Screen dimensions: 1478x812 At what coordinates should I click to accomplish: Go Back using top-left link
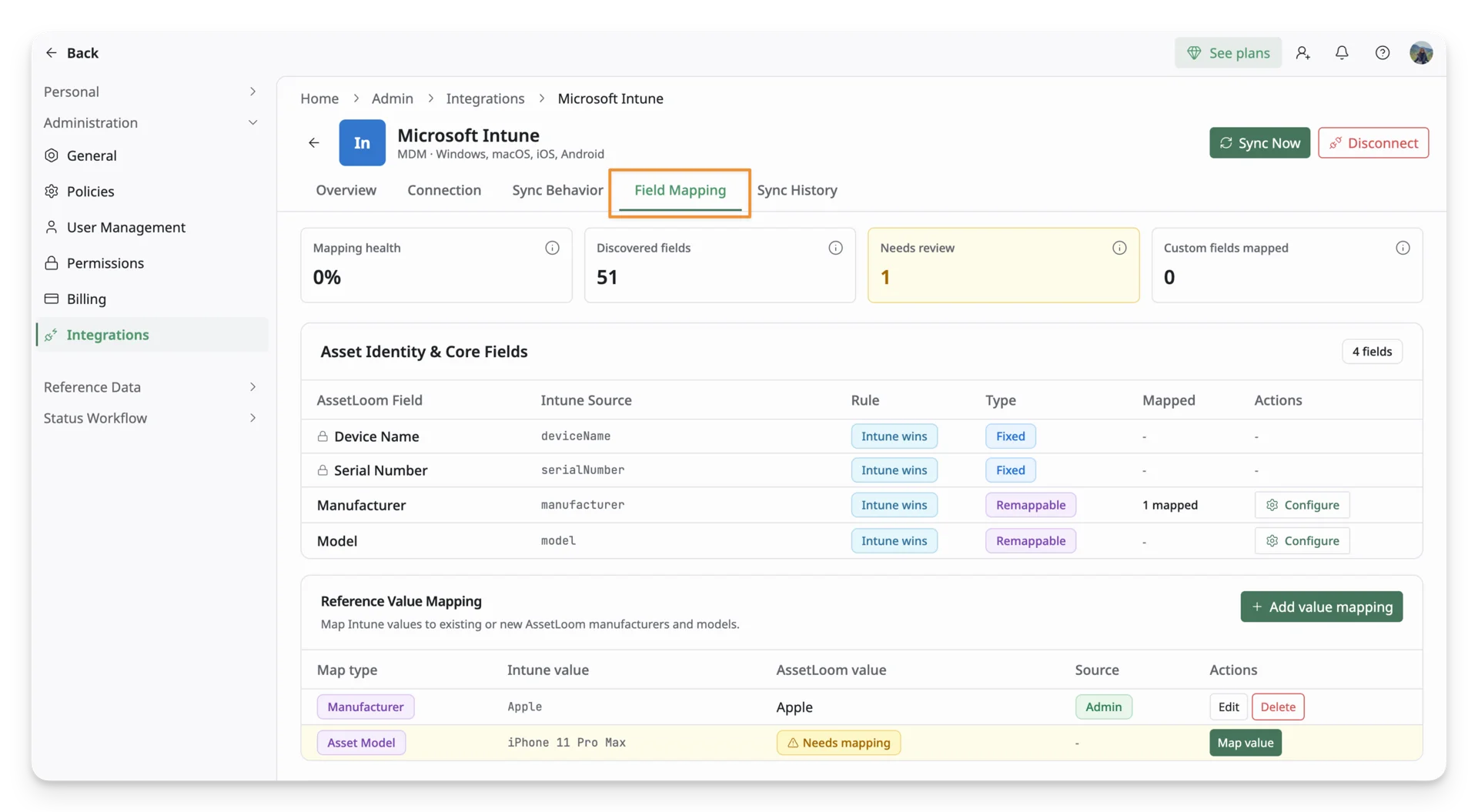[72, 52]
